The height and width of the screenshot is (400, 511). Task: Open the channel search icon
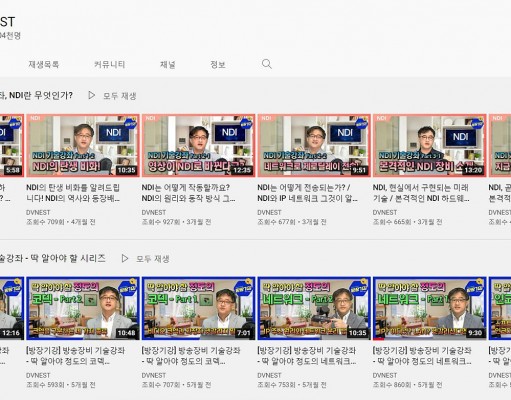pyautogui.click(x=267, y=64)
